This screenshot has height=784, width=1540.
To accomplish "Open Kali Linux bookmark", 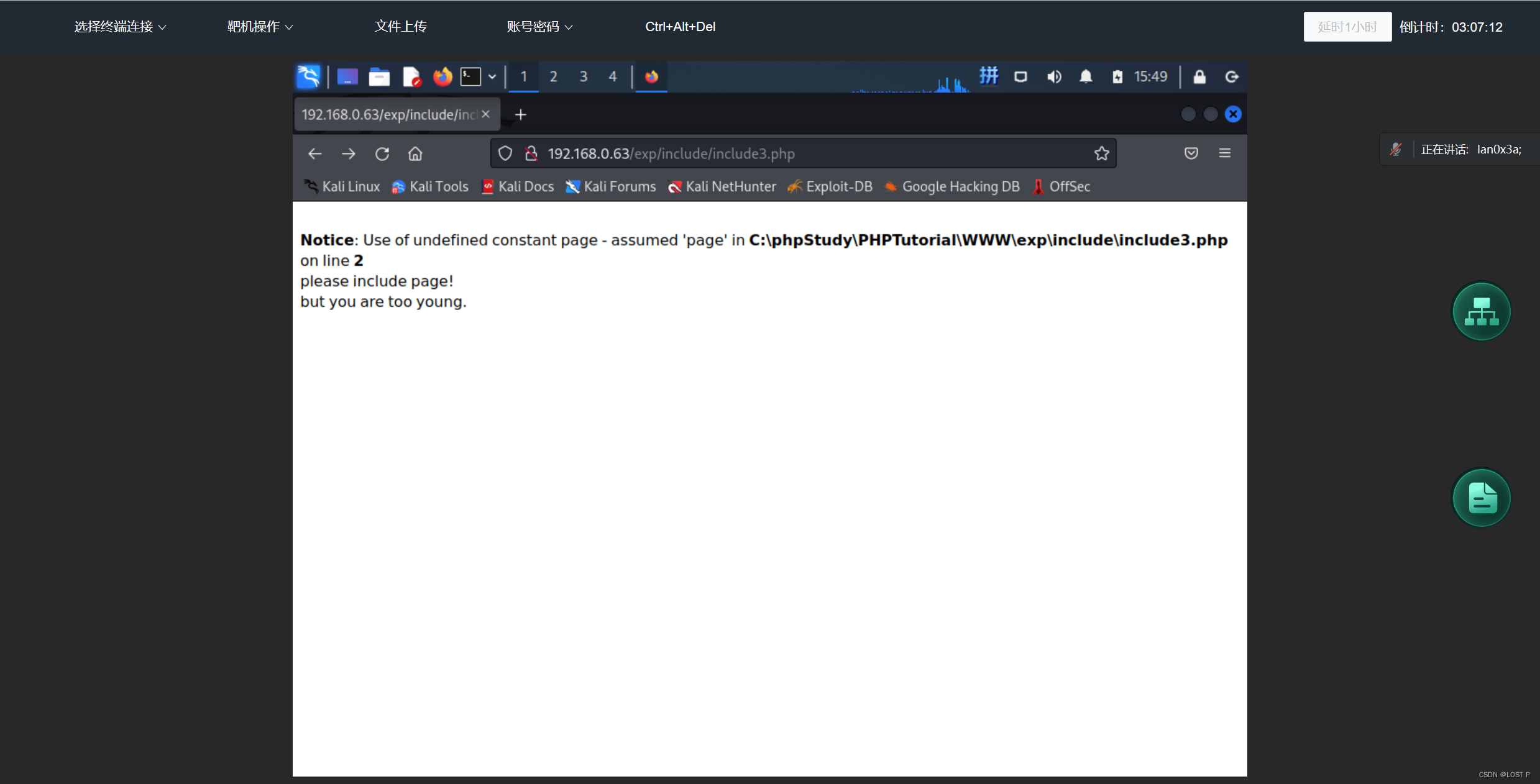I will [x=342, y=186].
